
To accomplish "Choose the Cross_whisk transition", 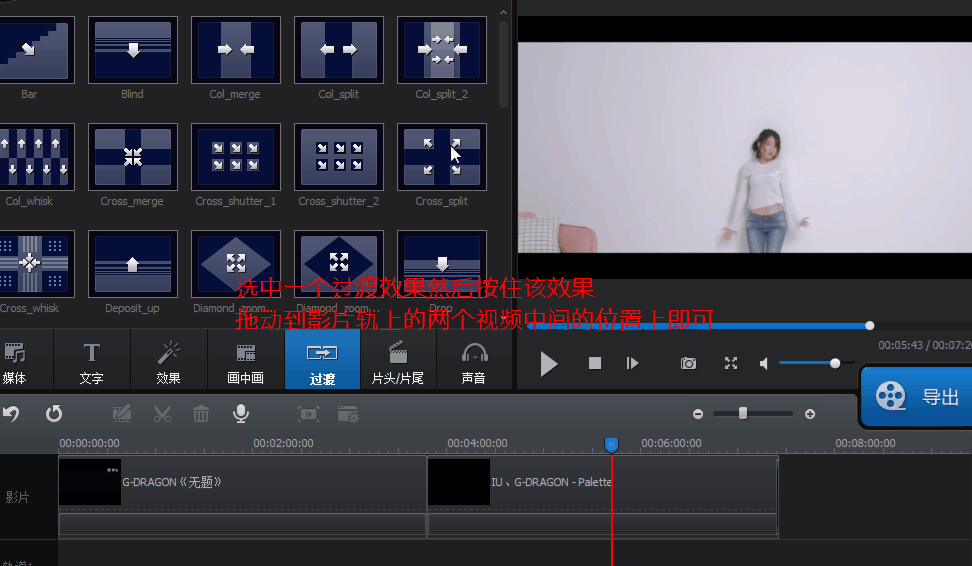I will click(36, 264).
